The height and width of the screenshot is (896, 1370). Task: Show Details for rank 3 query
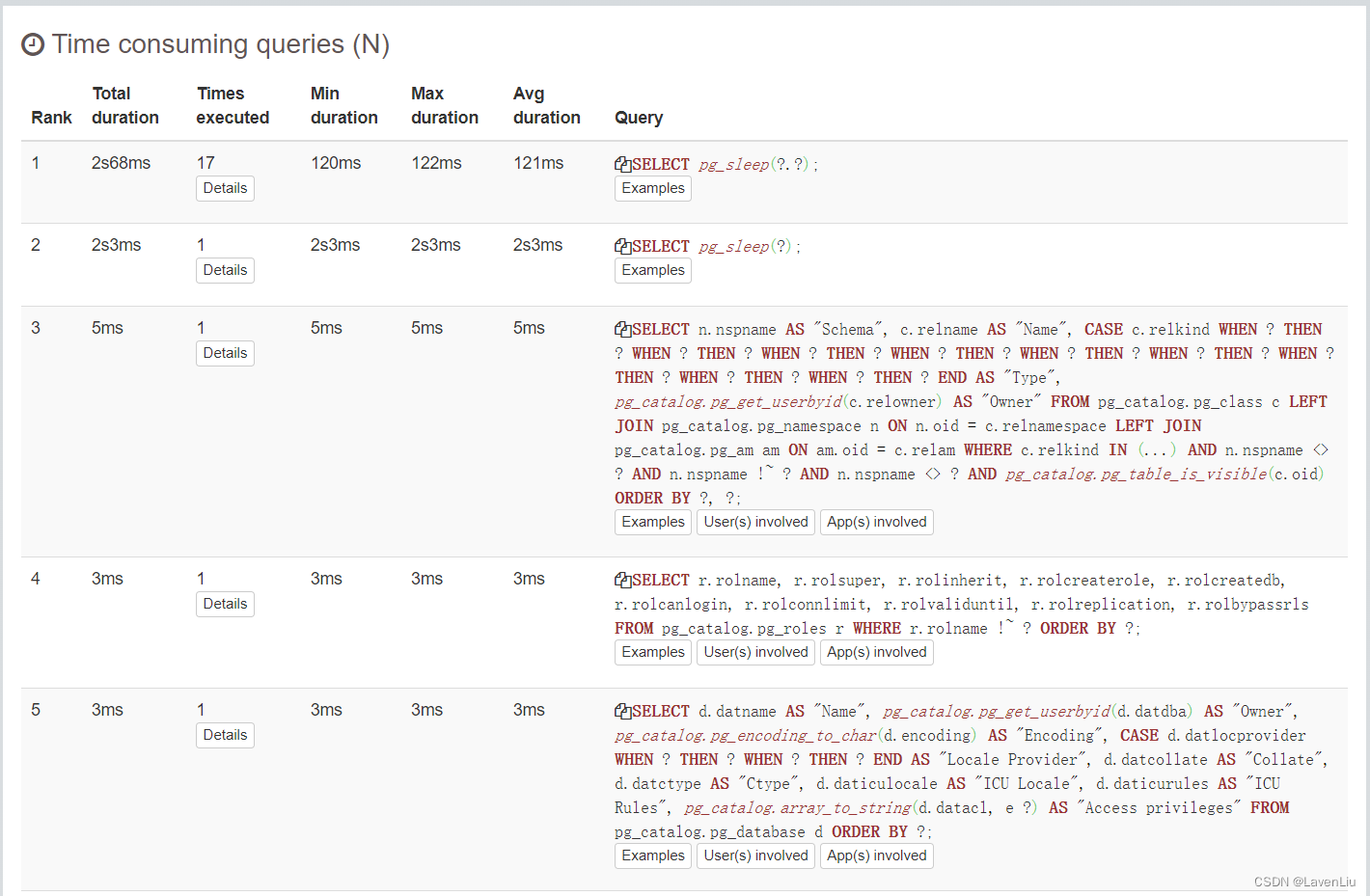pos(225,354)
